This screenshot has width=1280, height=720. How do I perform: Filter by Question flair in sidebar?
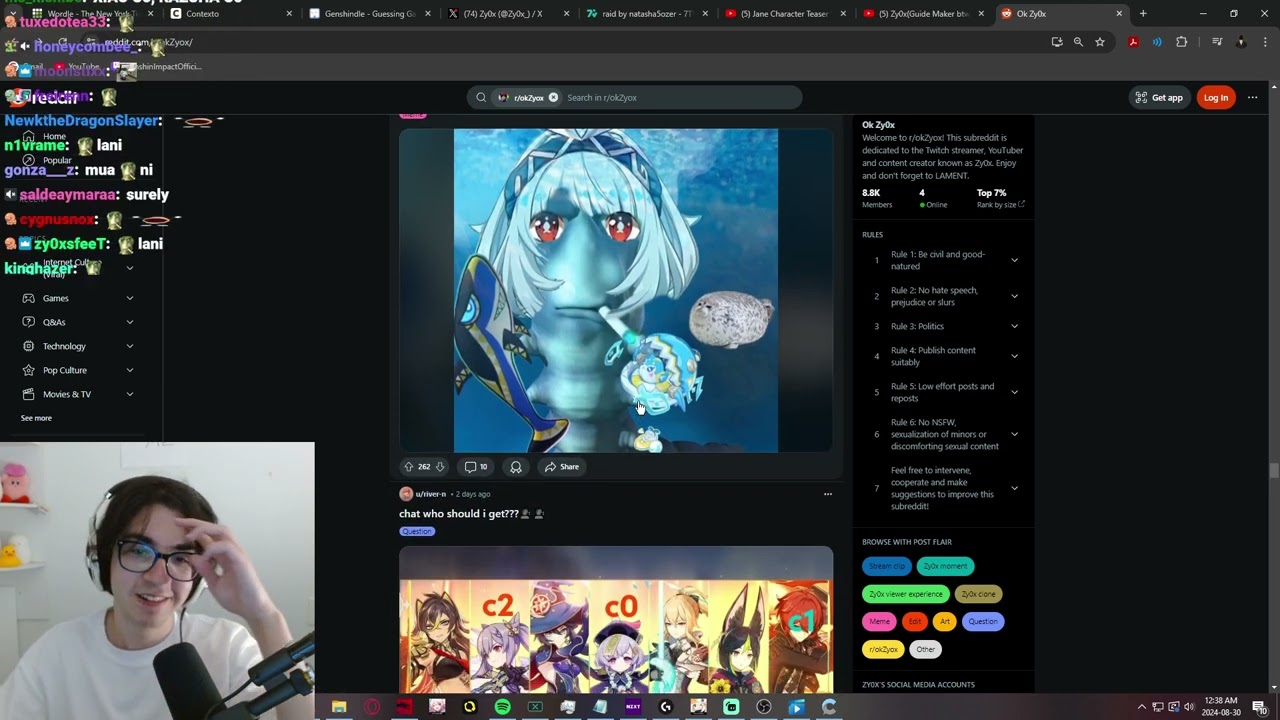pyautogui.click(x=982, y=622)
